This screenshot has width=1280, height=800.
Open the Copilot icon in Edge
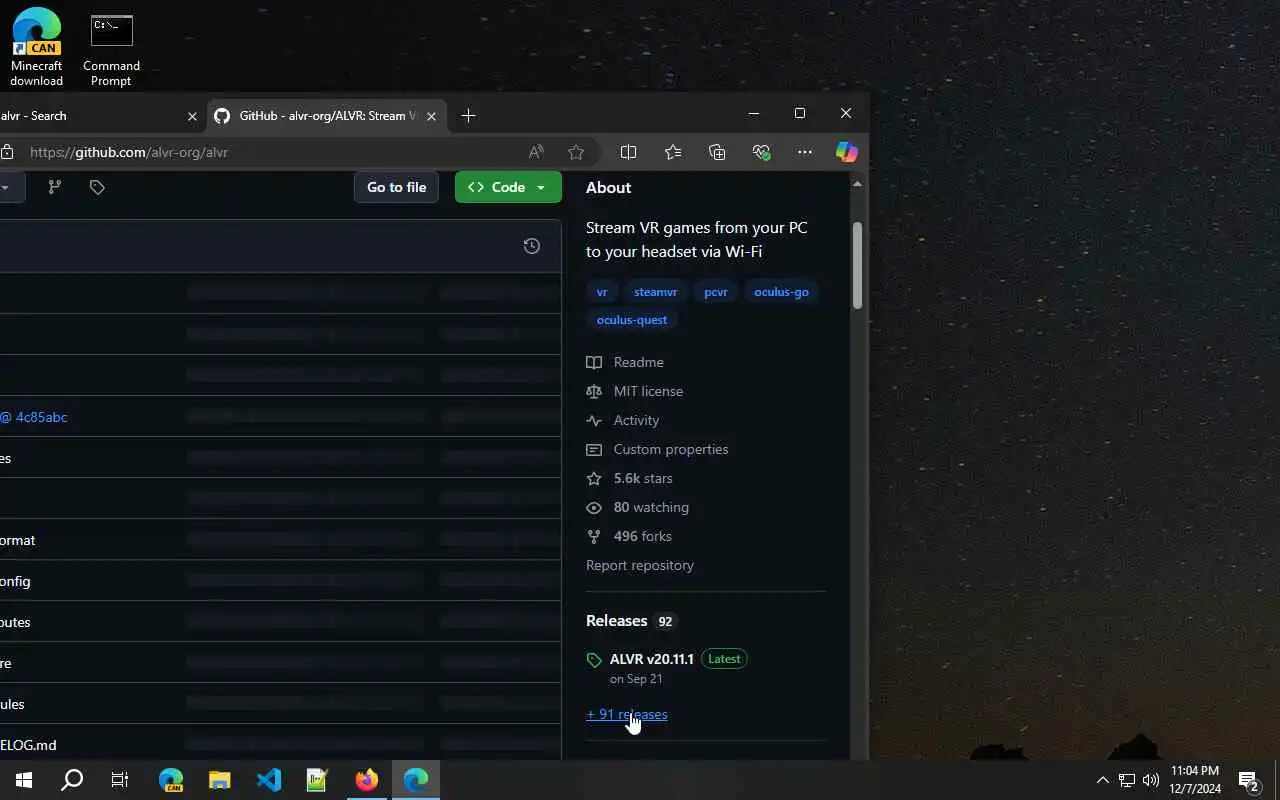(x=847, y=152)
